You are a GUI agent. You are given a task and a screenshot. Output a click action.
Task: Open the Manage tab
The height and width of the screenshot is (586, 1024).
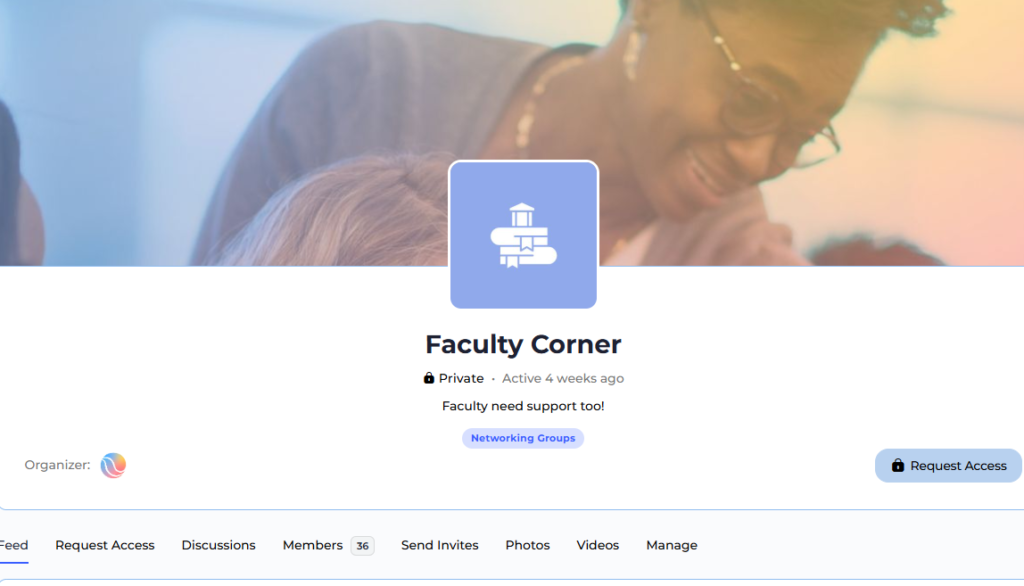[671, 545]
